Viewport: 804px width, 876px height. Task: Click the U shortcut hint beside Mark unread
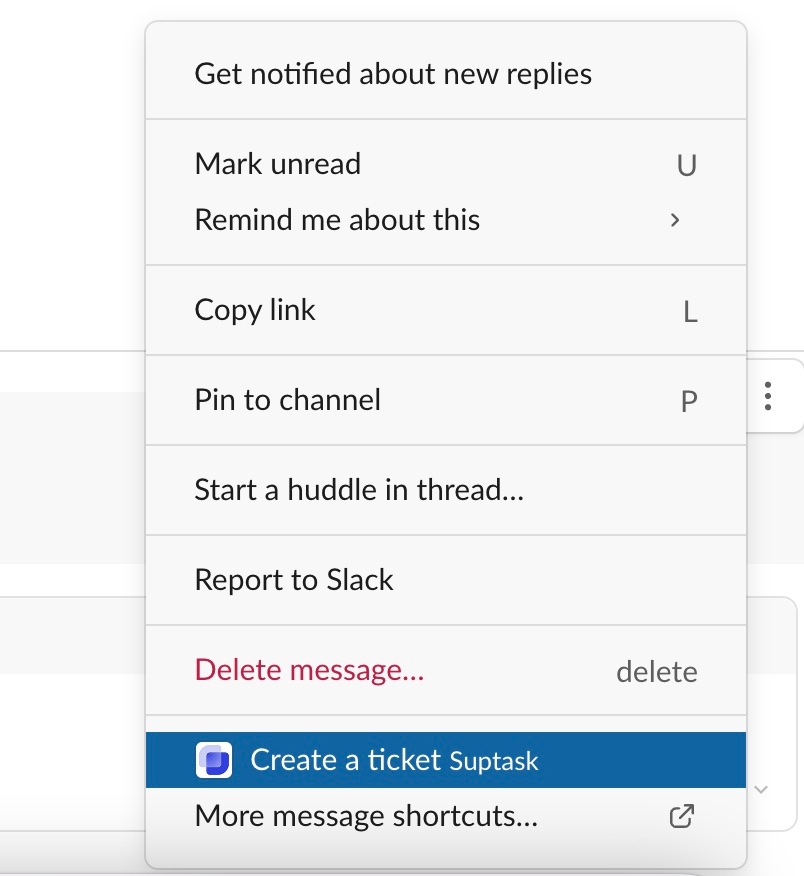686,165
